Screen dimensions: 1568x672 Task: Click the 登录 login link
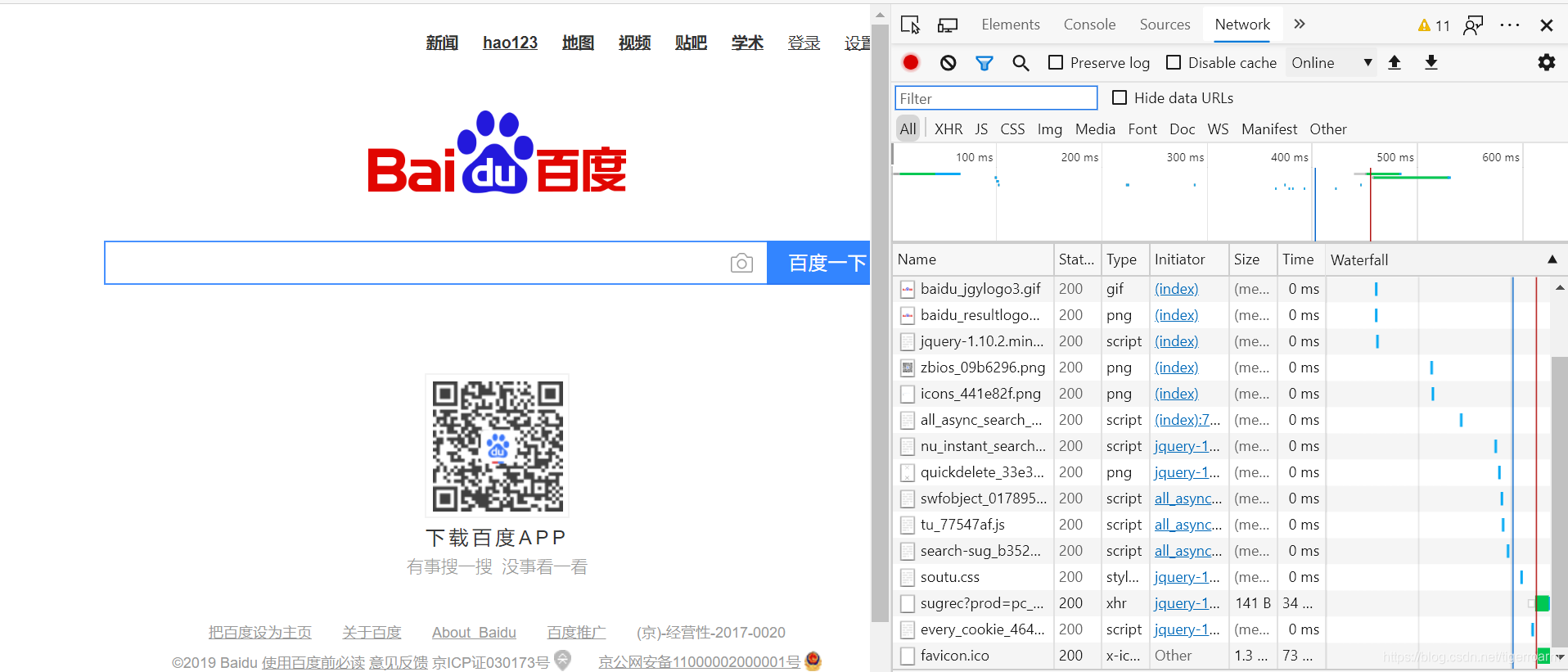(x=804, y=43)
